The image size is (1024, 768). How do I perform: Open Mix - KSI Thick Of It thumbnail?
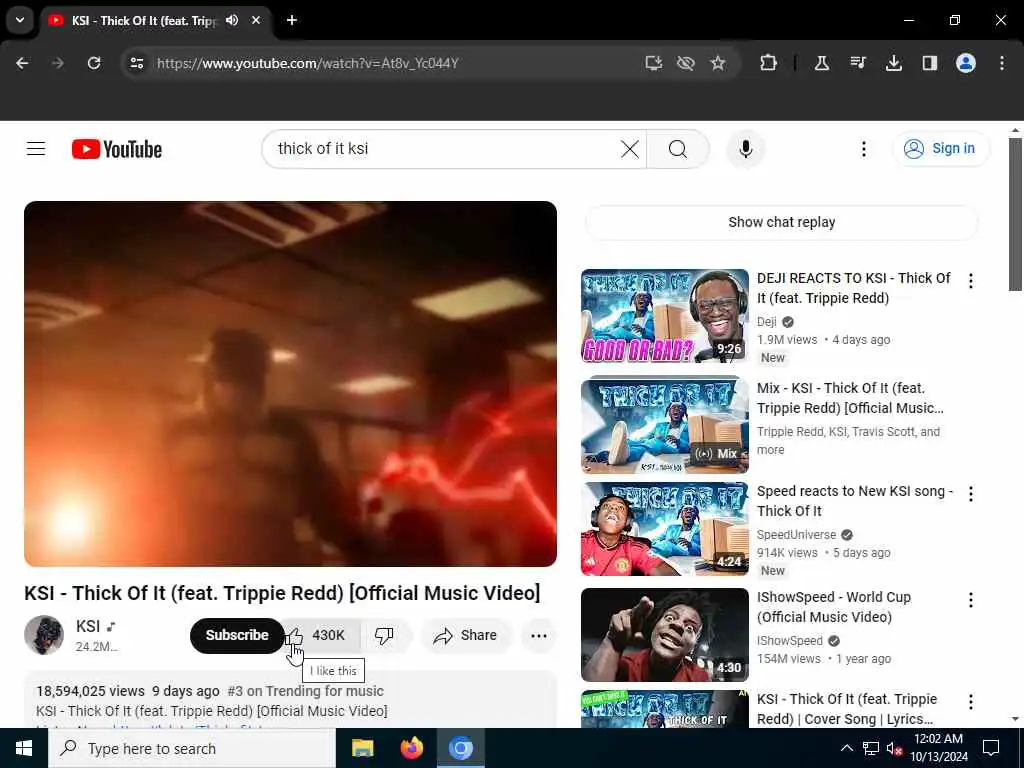(665, 424)
